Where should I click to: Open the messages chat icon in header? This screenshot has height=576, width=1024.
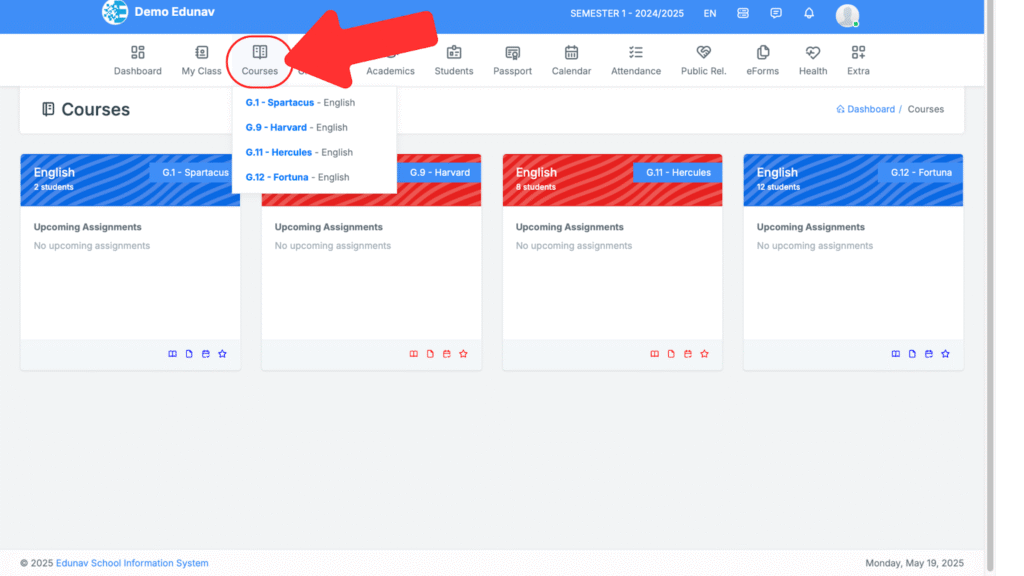(x=776, y=14)
